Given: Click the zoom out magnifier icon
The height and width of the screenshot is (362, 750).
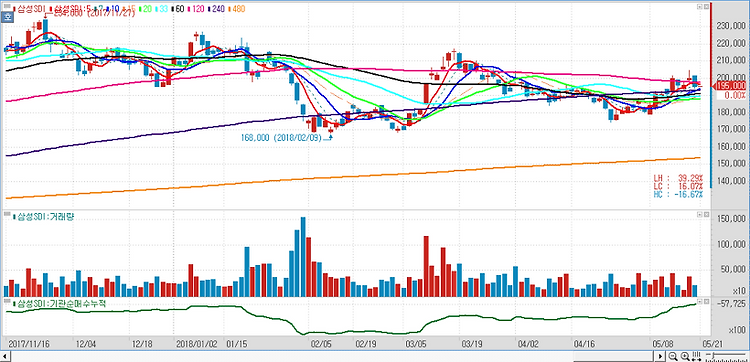Looking at the screenshot, I should point(673,356).
